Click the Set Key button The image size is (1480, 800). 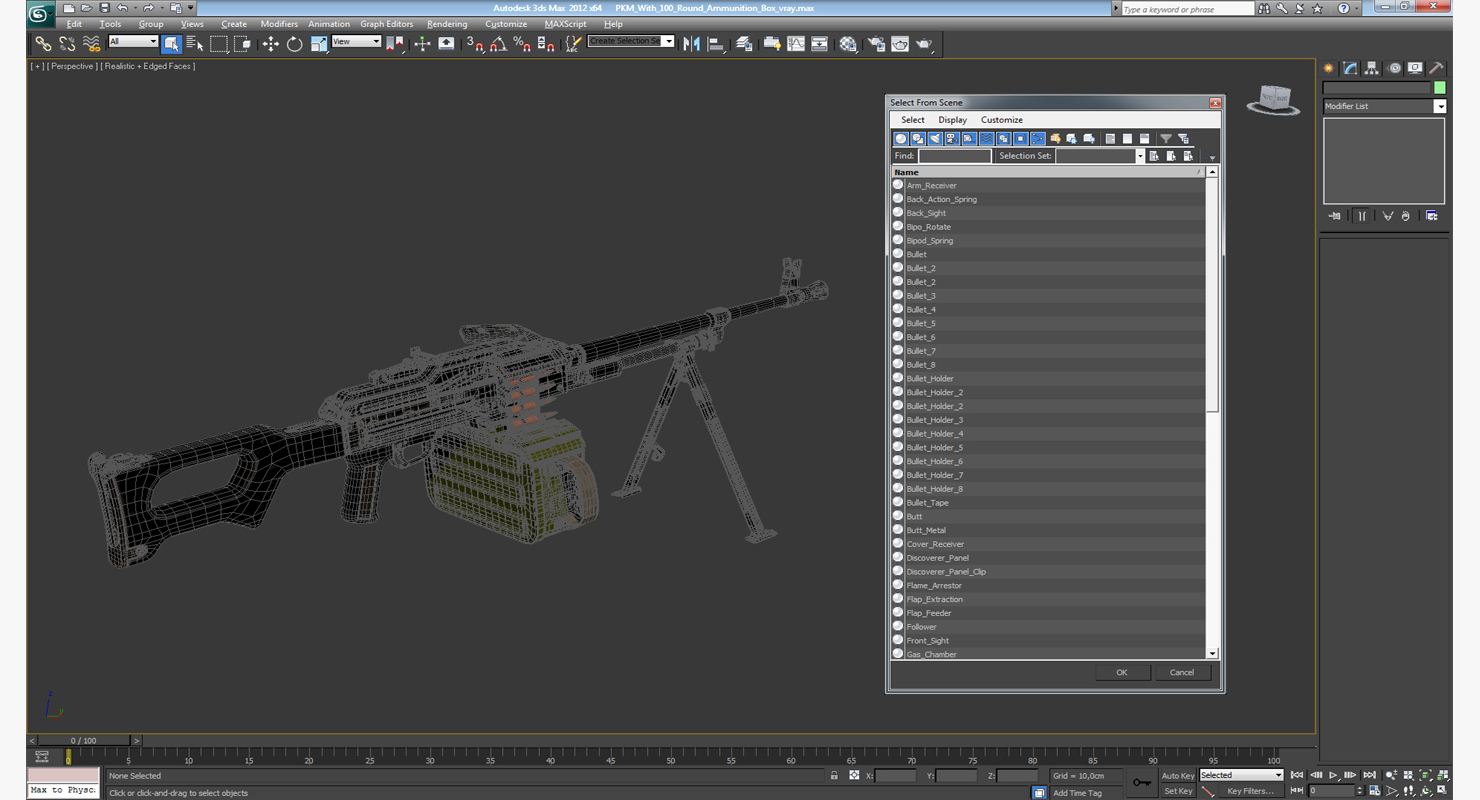click(1178, 791)
